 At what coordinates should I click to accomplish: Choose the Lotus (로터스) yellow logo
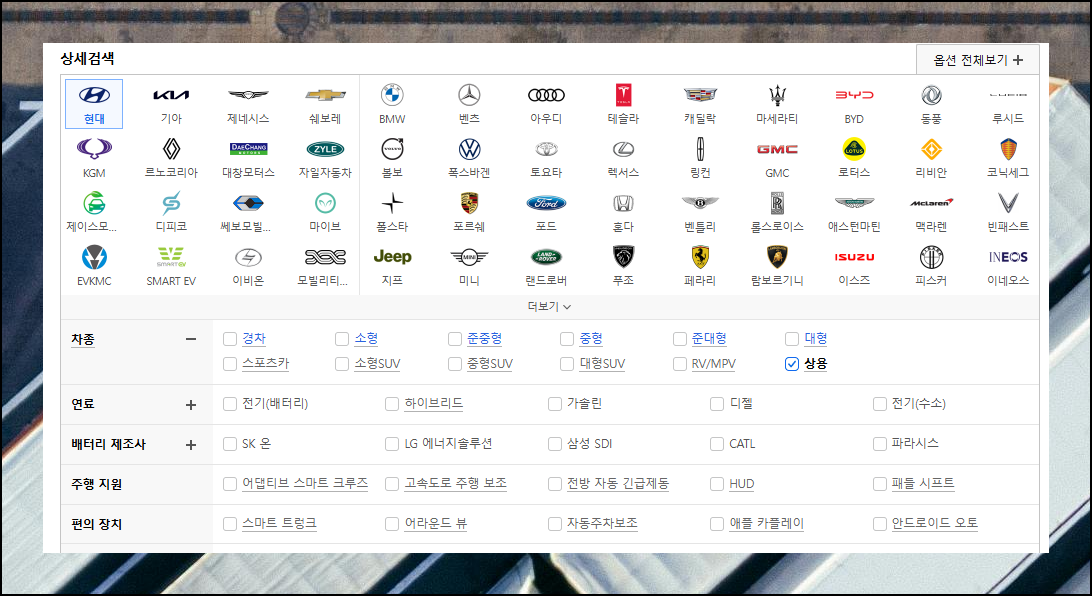854,148
